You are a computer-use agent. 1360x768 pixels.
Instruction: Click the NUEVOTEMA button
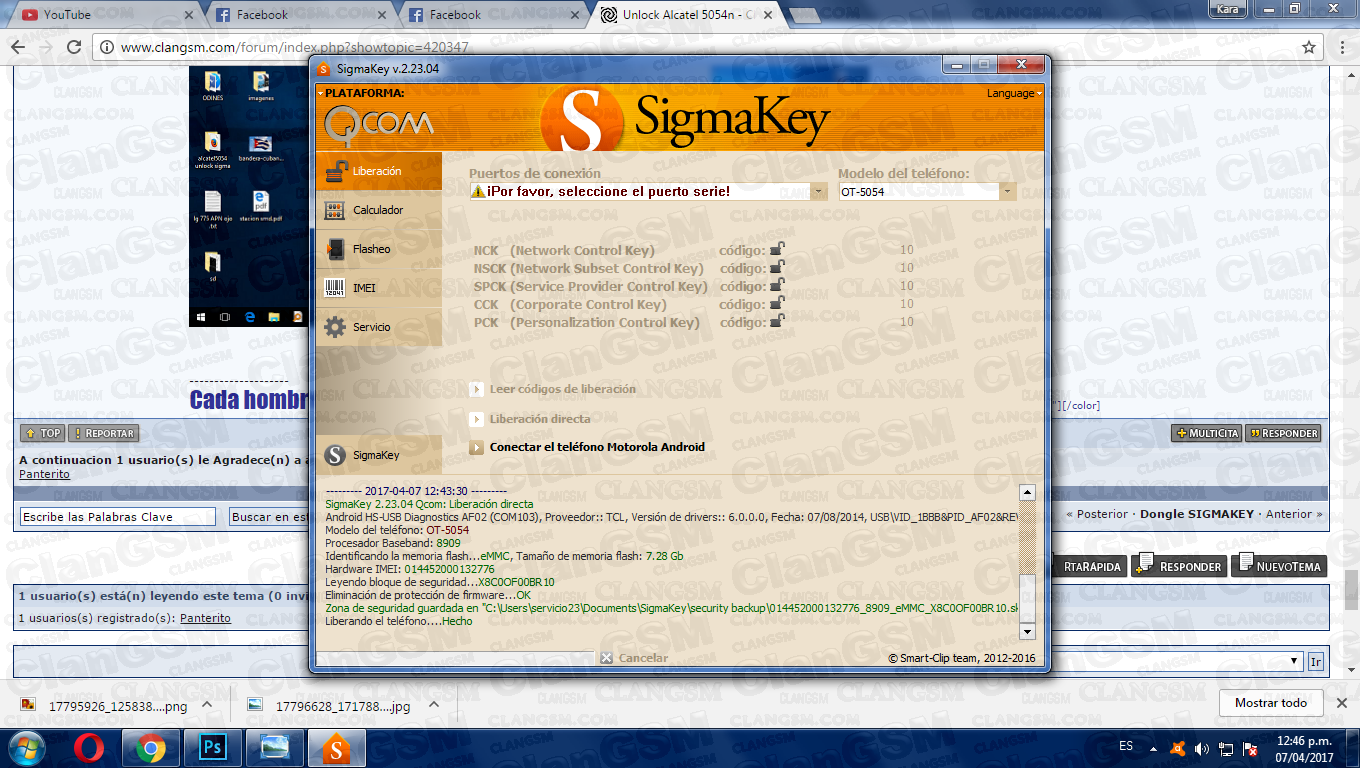(x=1279, y=566)
